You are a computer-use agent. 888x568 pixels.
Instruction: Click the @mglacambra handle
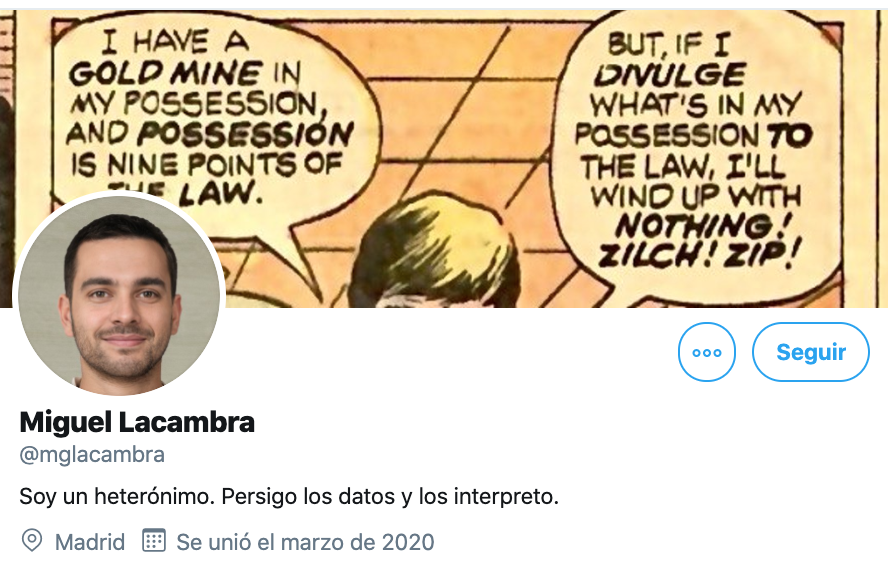coord(92,454)
